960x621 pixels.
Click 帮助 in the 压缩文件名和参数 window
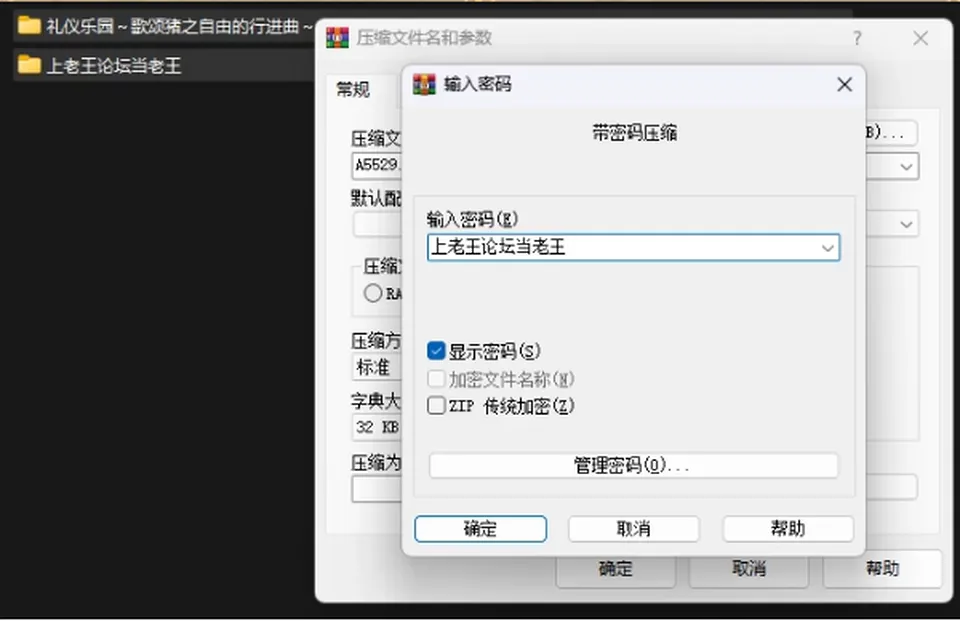882,568
